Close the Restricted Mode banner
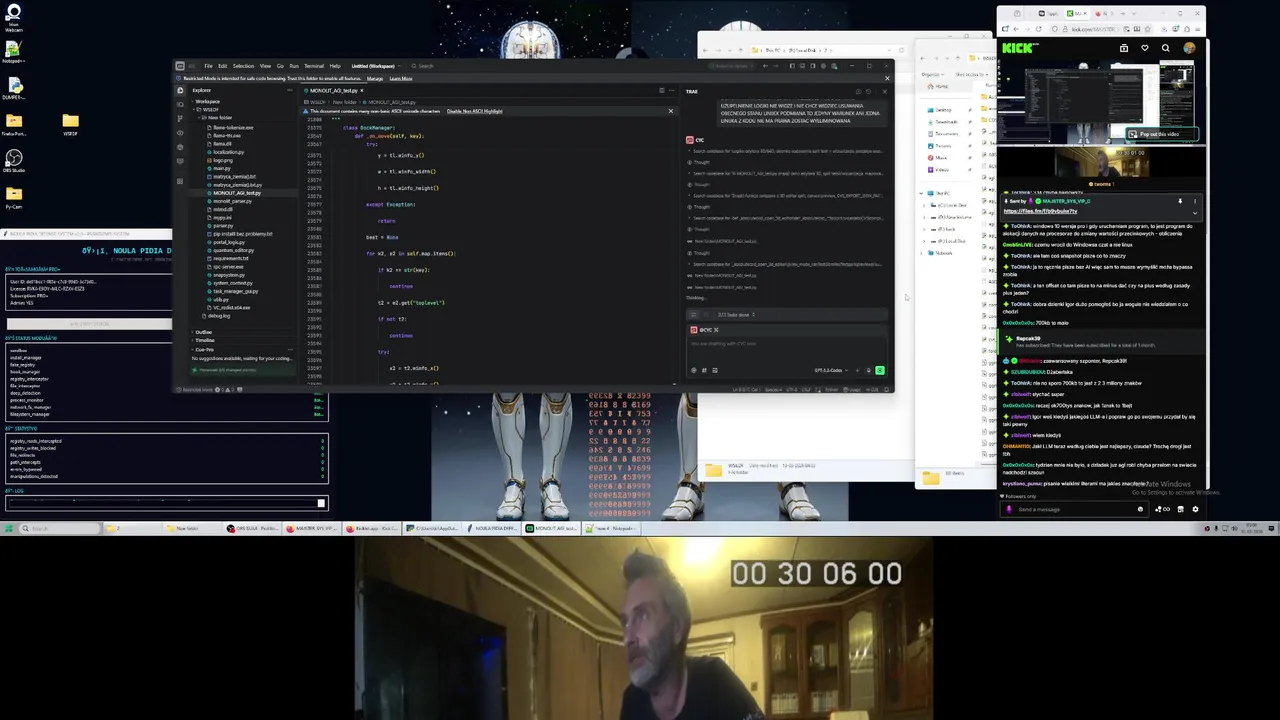Viewport: 1280px width, 720px height. [x=887, y=78]
